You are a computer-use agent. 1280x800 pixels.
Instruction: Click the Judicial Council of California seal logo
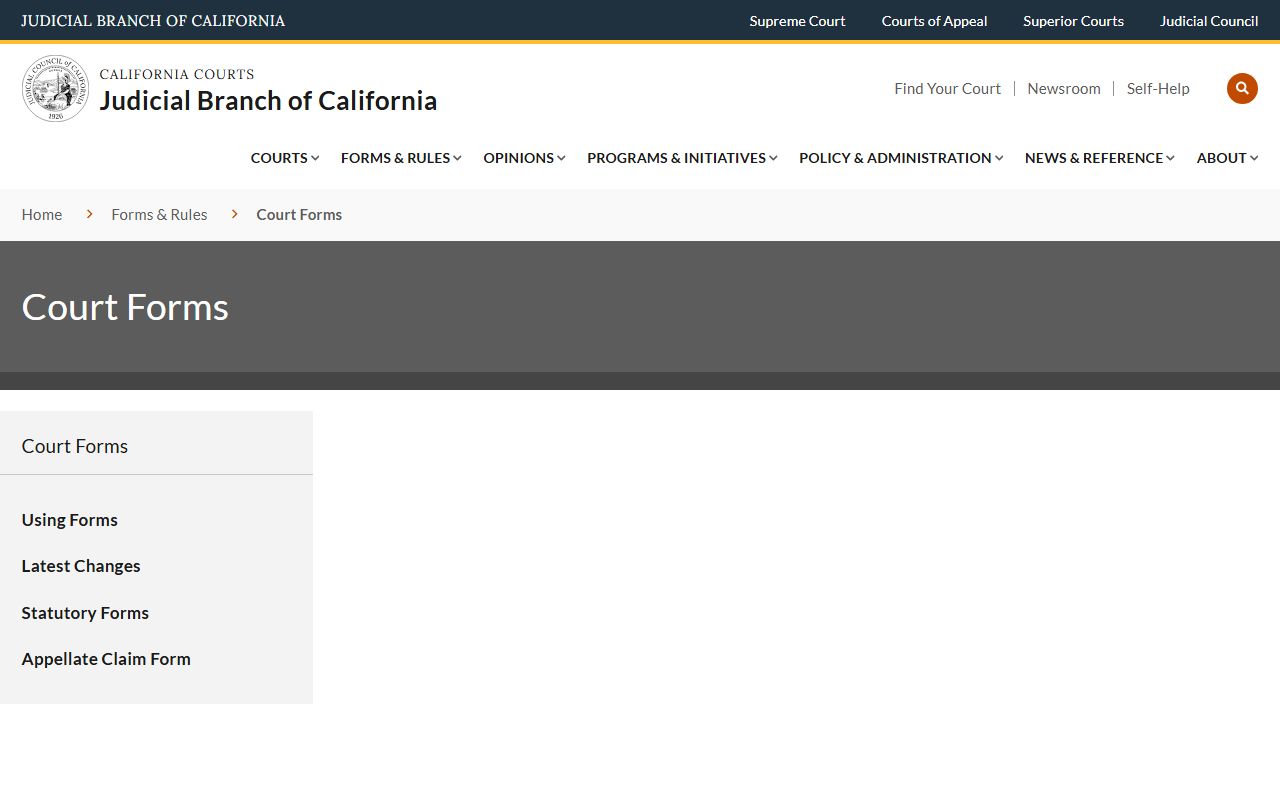click(x=56, y=89)
